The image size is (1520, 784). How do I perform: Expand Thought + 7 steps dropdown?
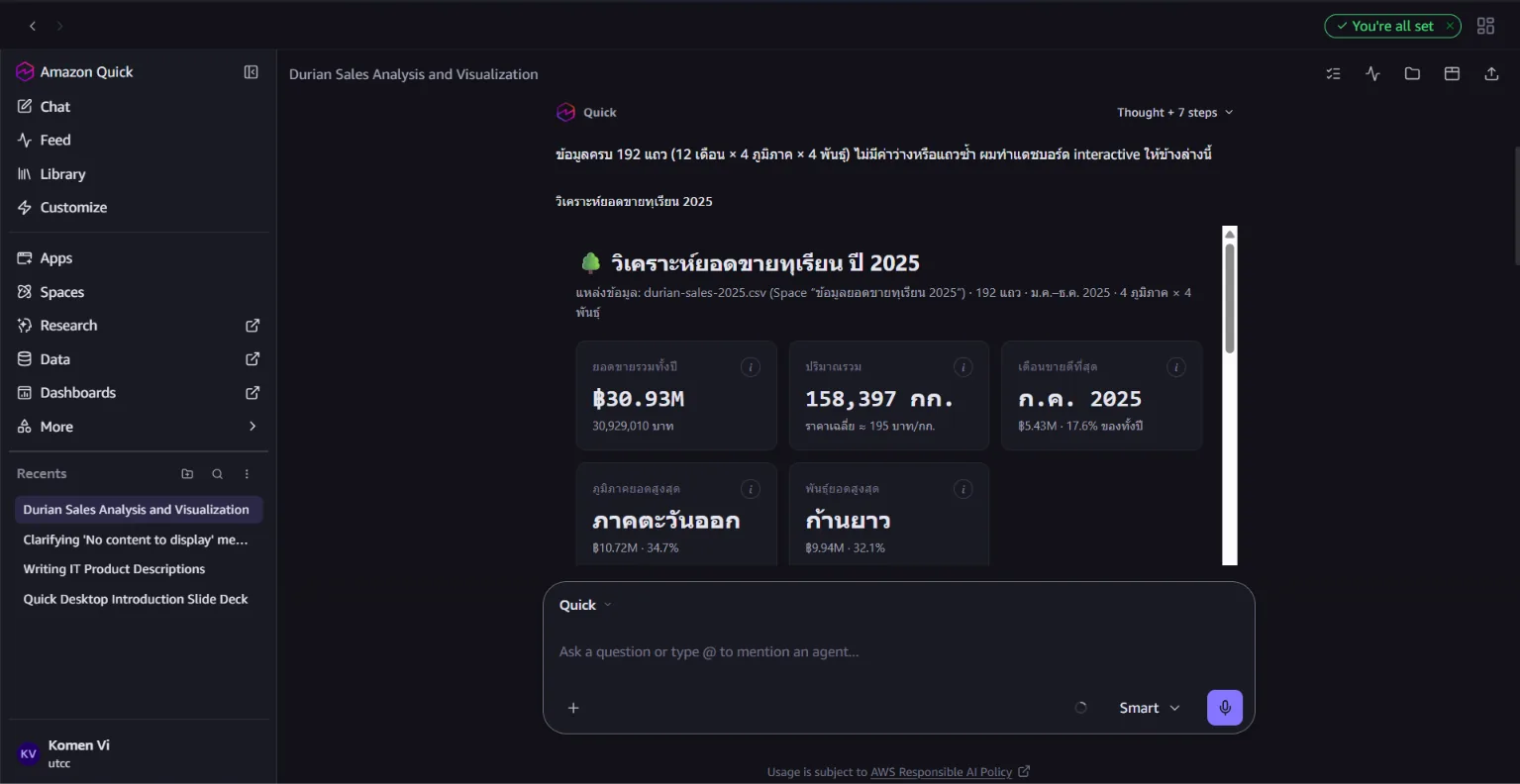(1175, 113)
